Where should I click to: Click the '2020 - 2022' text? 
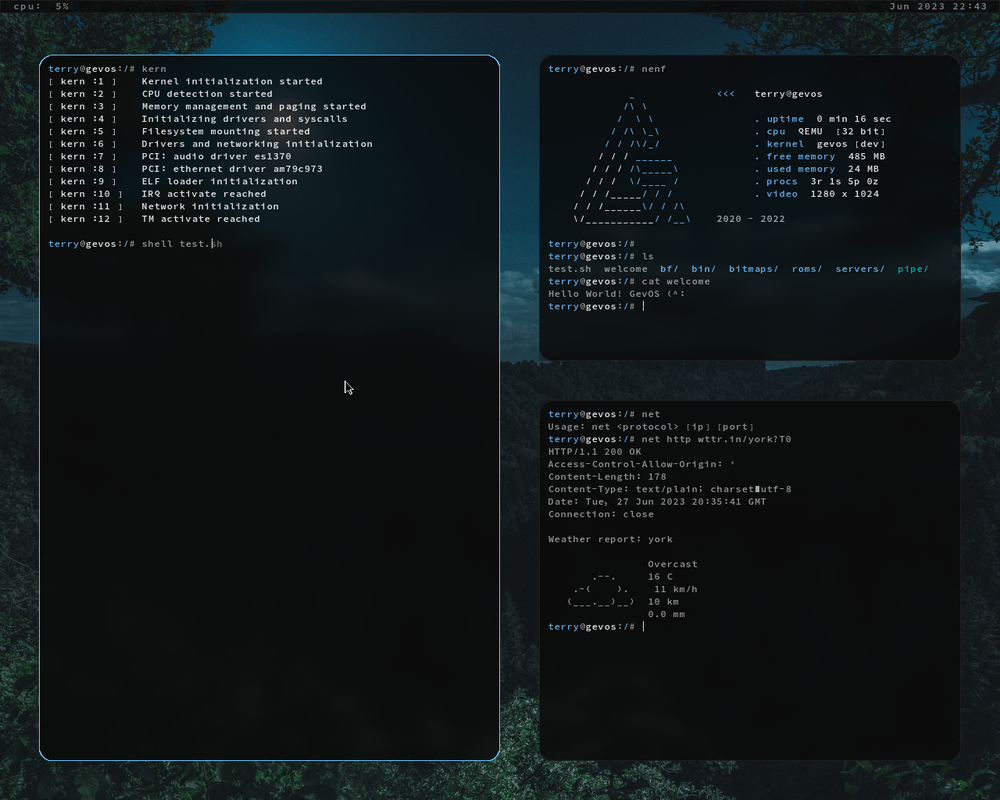pyautogui.click(x=751, y=219)
